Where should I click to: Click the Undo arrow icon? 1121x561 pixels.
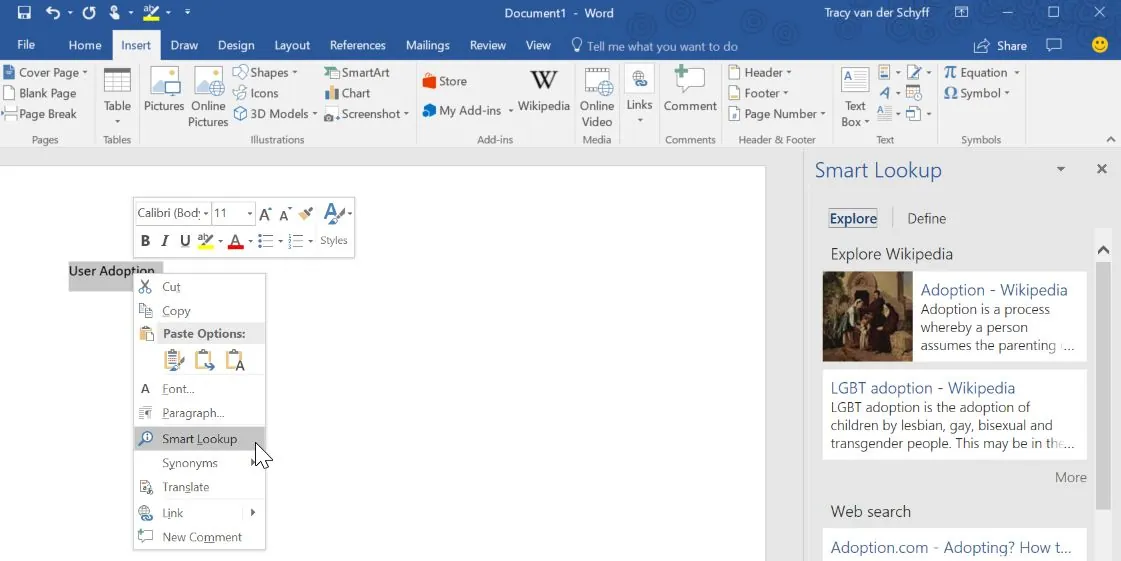coord(53,13)
